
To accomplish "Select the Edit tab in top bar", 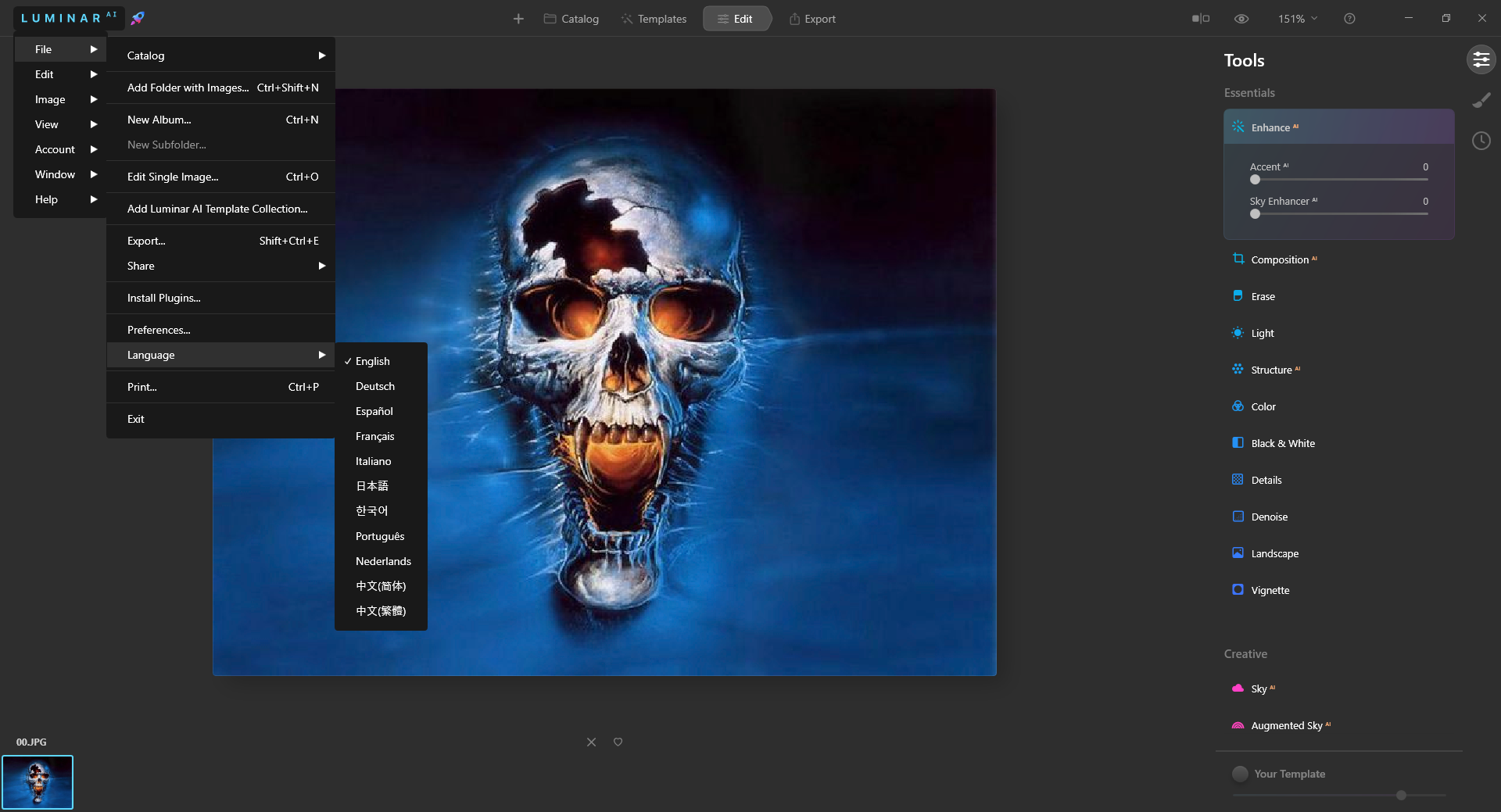I will 736,19.
